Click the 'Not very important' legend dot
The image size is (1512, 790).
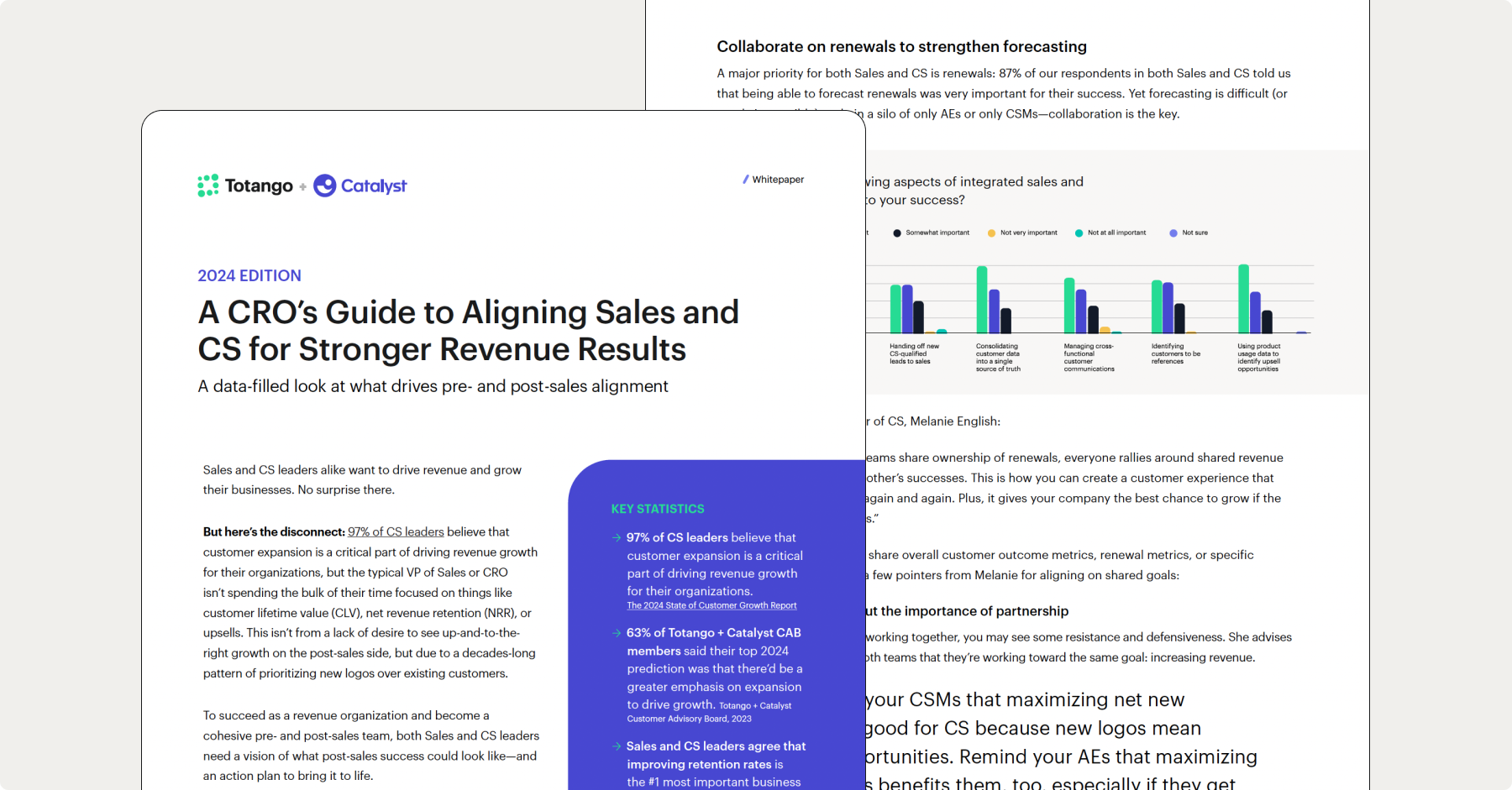click(992, 233)
